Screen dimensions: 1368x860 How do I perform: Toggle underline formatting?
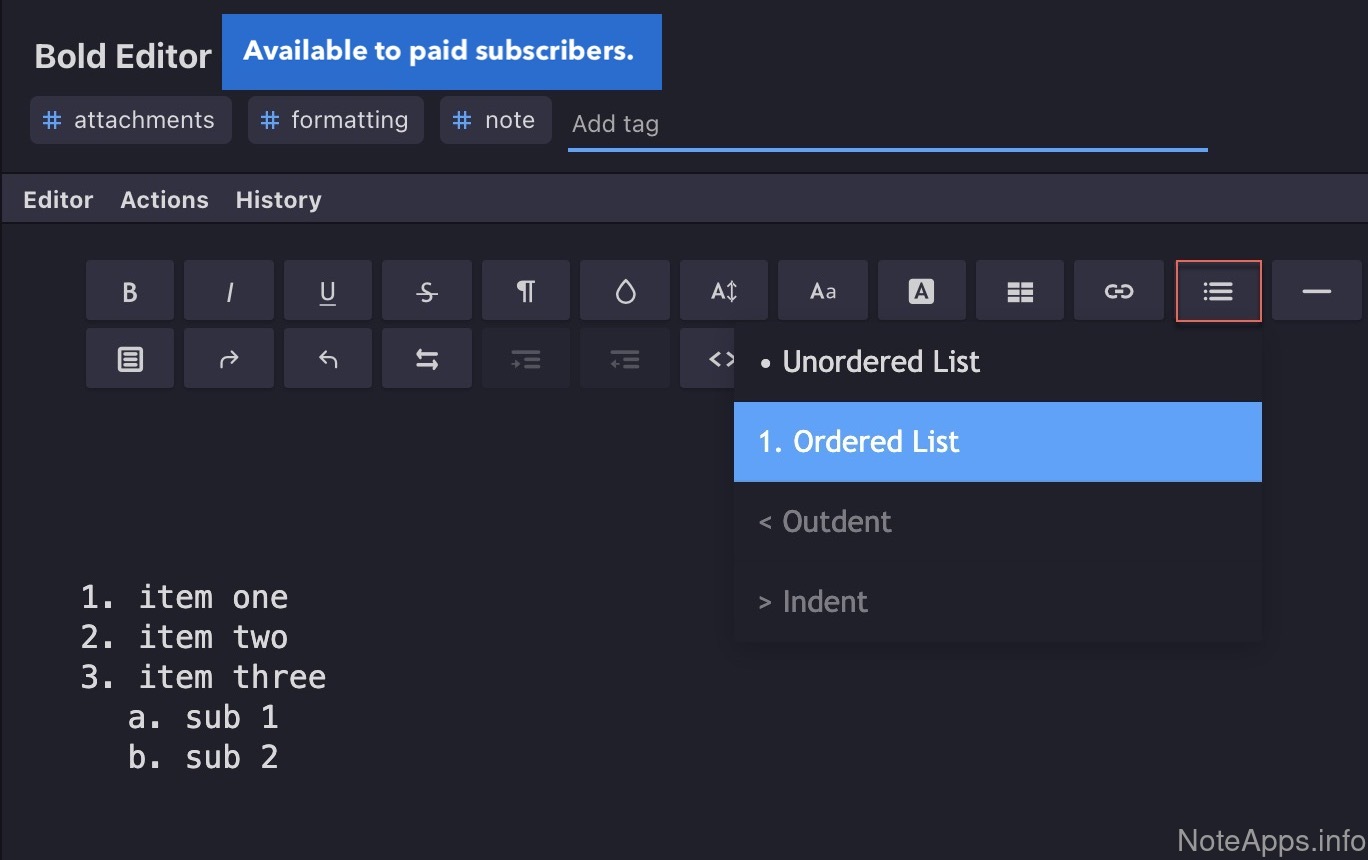[x=327, y=291]
